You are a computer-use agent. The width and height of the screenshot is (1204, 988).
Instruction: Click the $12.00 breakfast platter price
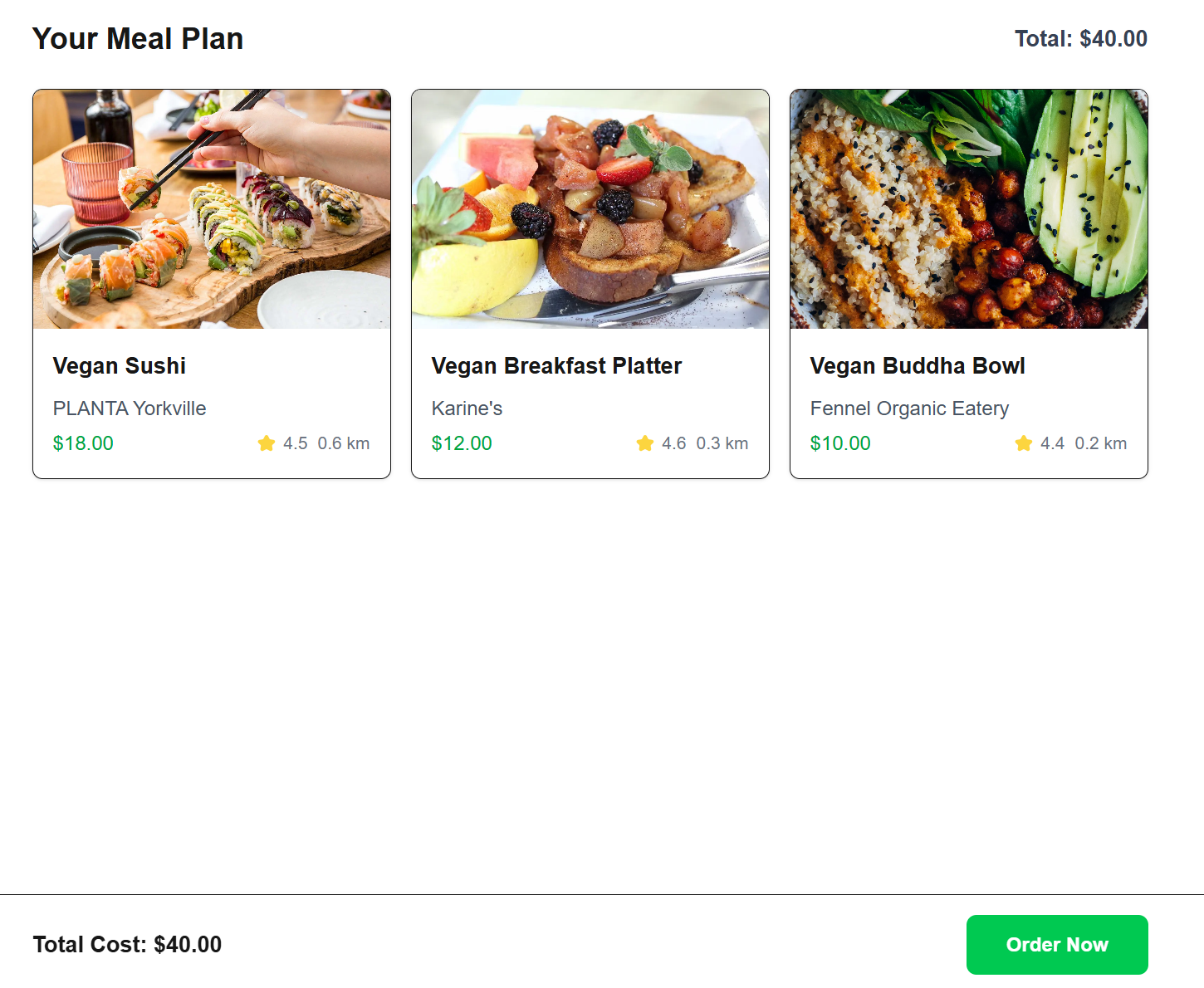click(462, 443)
